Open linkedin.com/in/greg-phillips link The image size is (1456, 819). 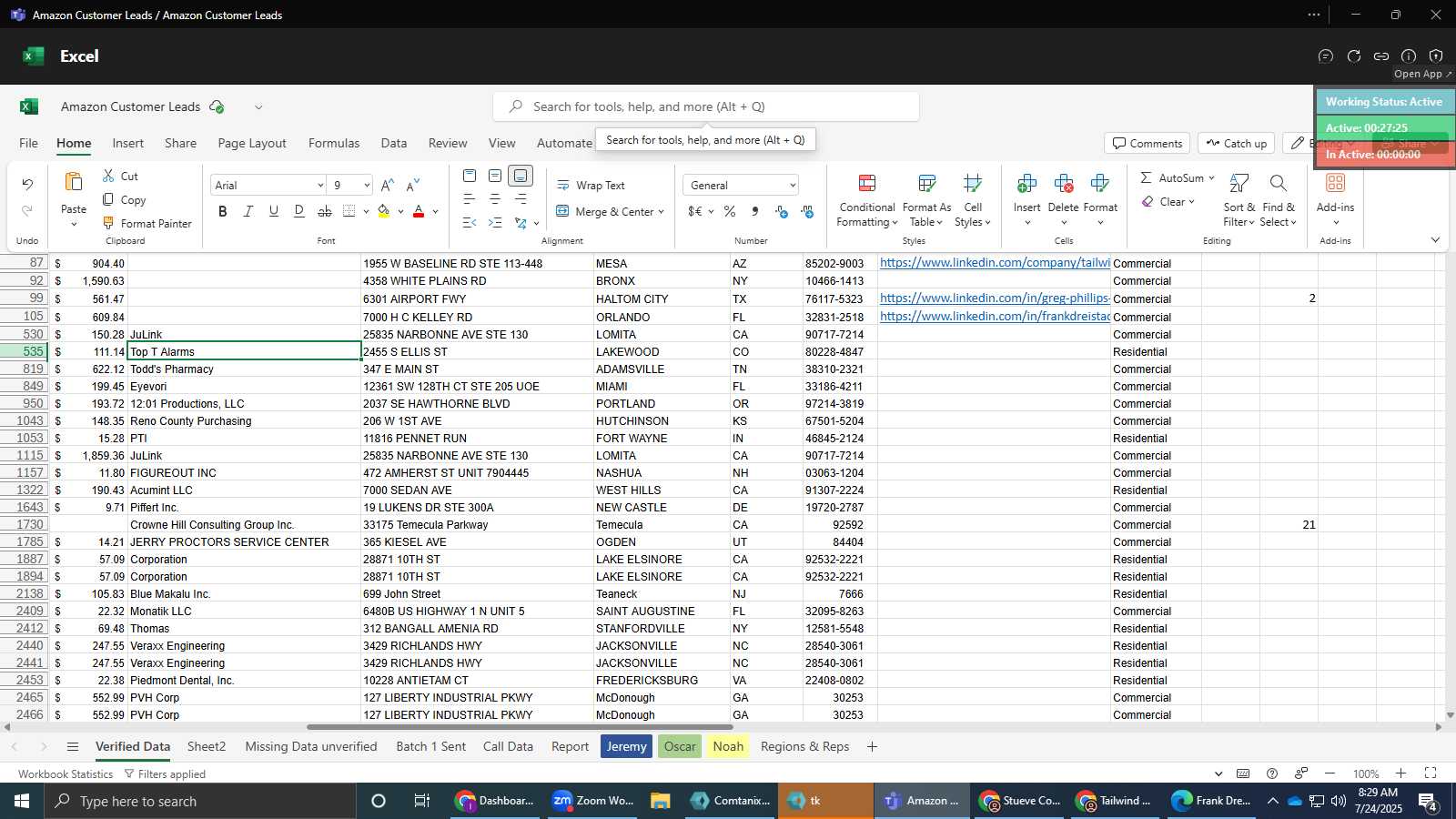tap(995, 298)
